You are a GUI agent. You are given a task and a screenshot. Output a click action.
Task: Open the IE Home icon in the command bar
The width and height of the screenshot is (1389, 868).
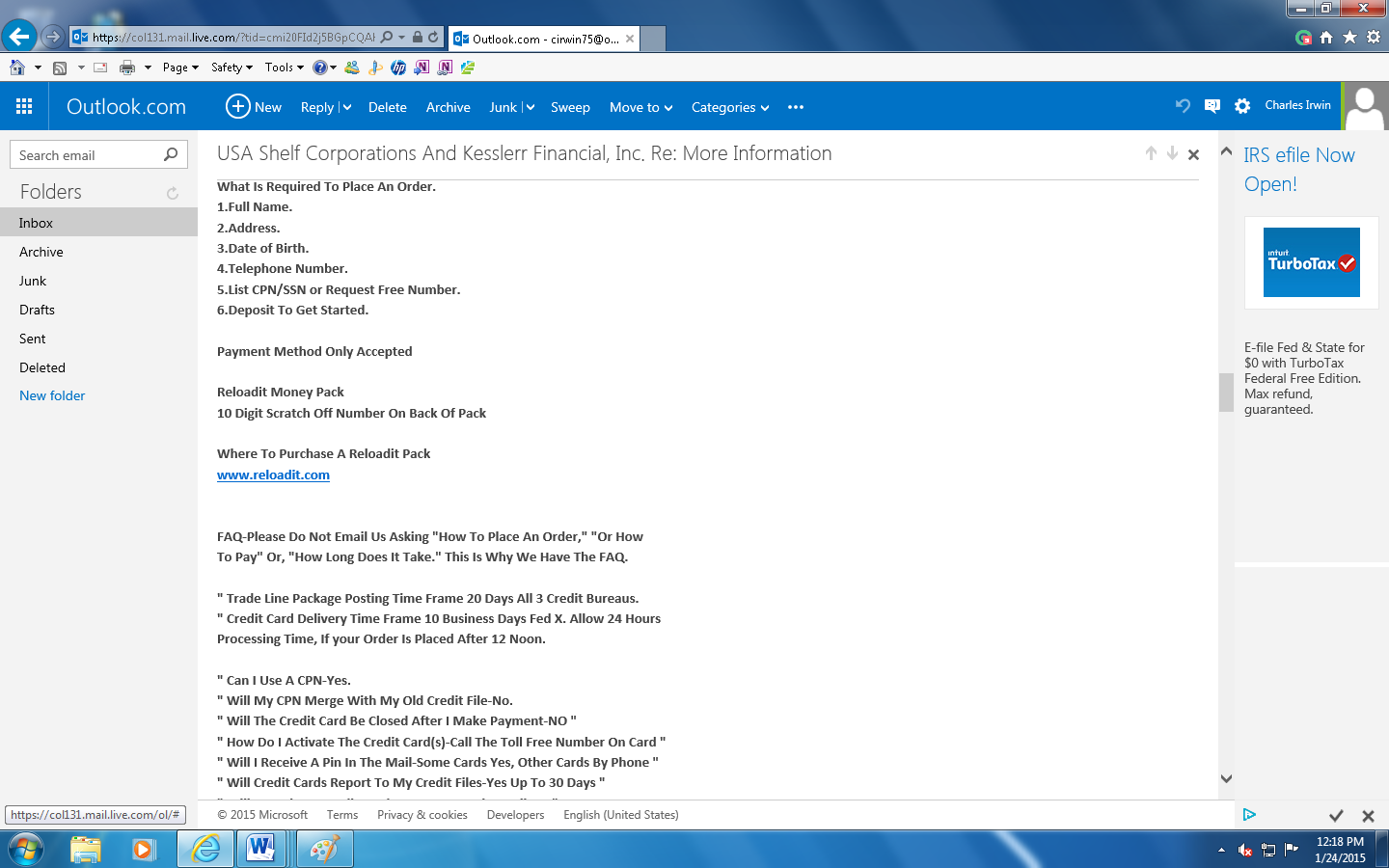tap(17, 68)
